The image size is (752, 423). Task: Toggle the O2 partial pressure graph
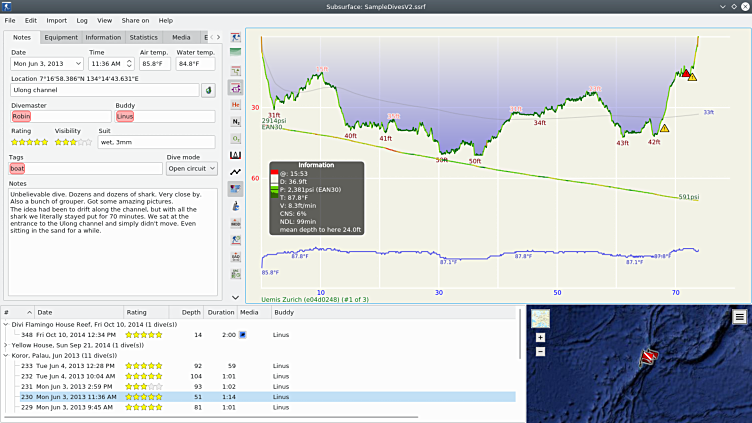(236, 138)
